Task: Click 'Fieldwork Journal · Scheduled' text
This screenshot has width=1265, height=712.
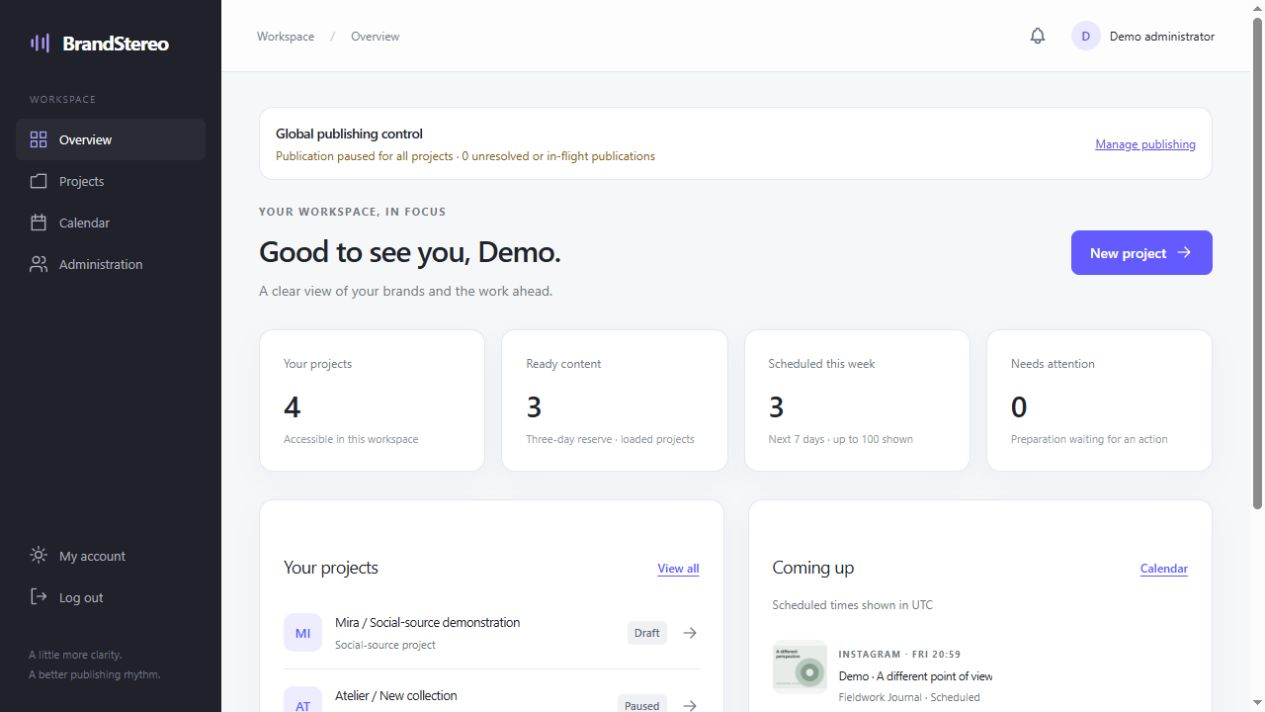Action: (x=909, y=697)
